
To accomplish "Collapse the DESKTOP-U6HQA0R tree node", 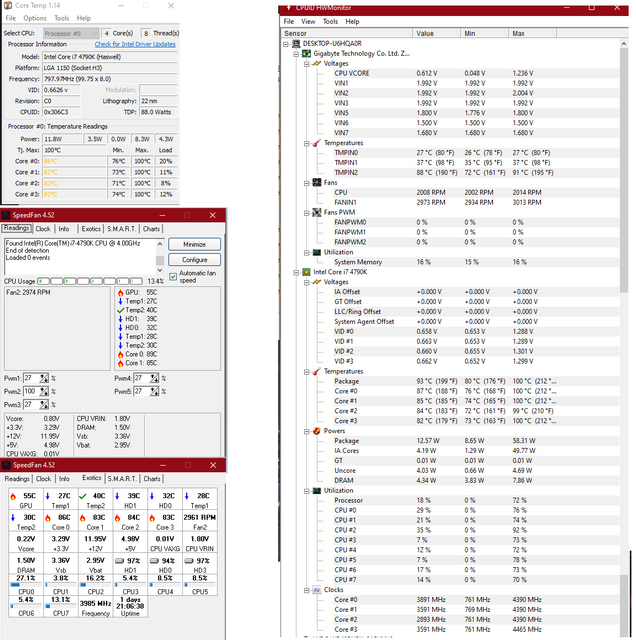I will click(286, 44).
